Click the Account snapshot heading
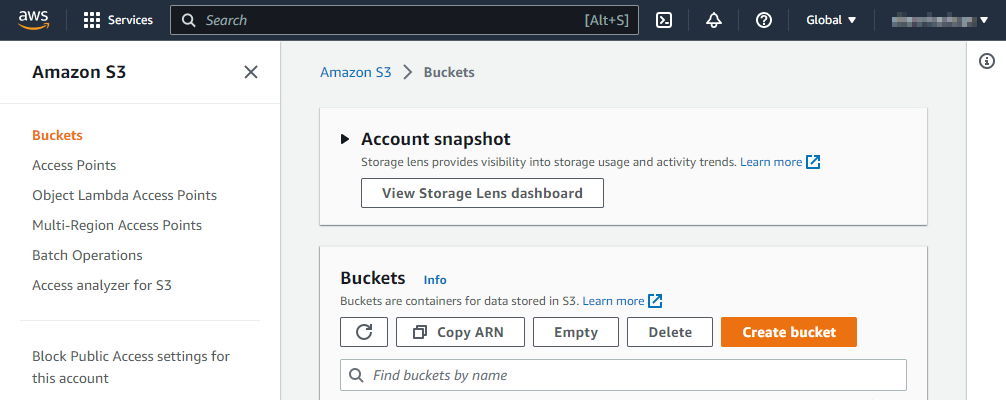 pos(436,139)
